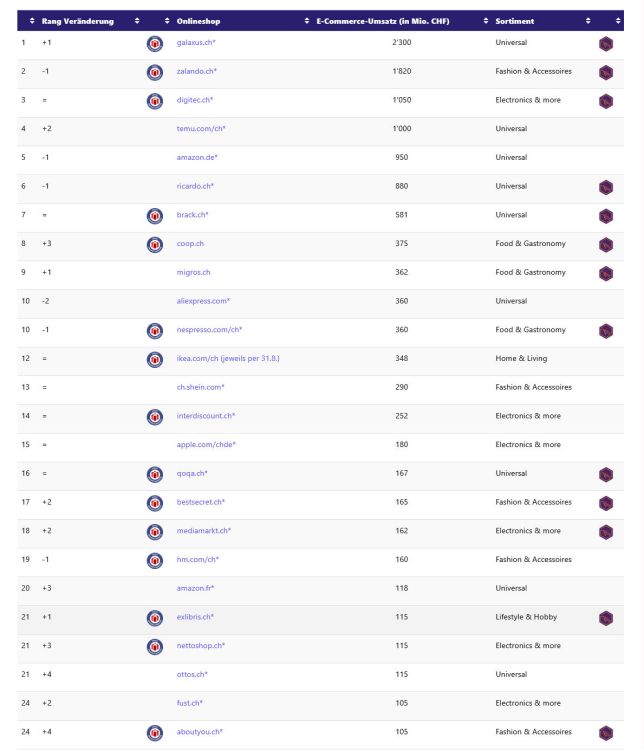The width and height of the screenshot is (644, 750).
Task: Click the sort arrows in the last column header
Action: [x=618, y=21]
